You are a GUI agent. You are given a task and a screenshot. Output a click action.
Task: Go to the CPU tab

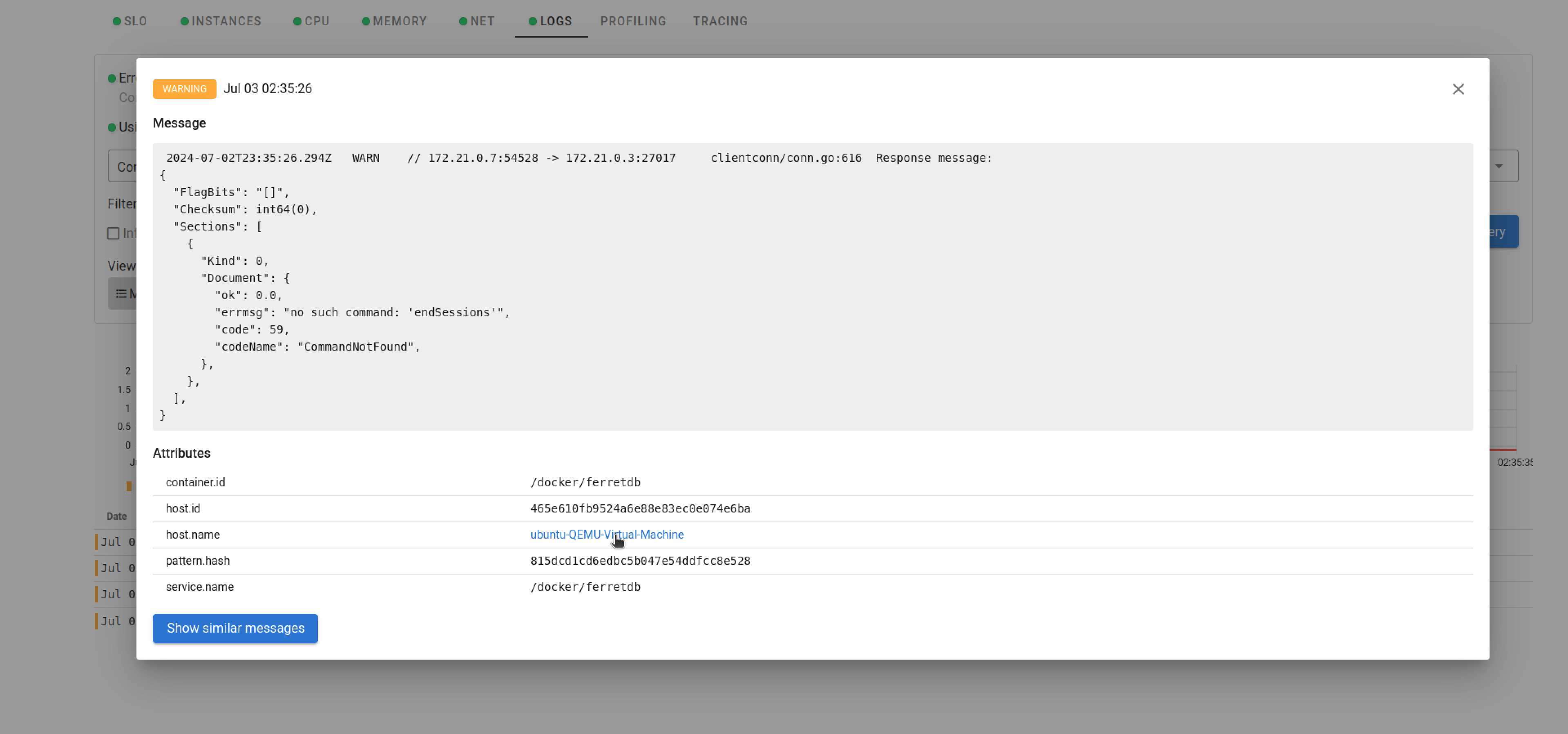[x=317, y=21]
